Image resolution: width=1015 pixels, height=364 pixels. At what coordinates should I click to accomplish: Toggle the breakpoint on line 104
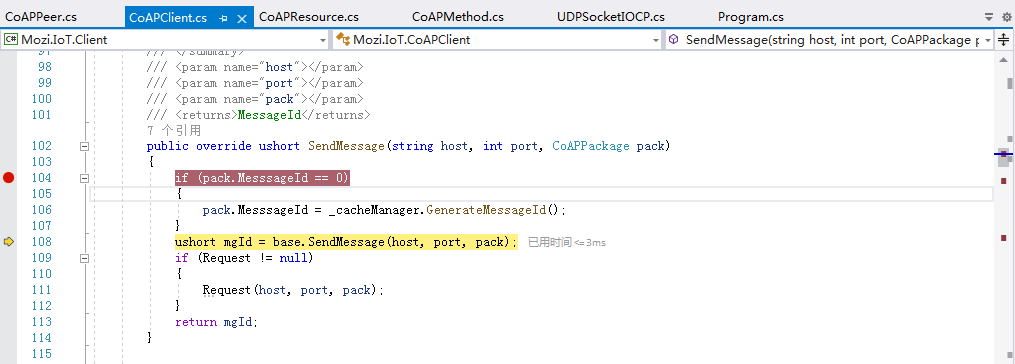(x=8, y=177)
